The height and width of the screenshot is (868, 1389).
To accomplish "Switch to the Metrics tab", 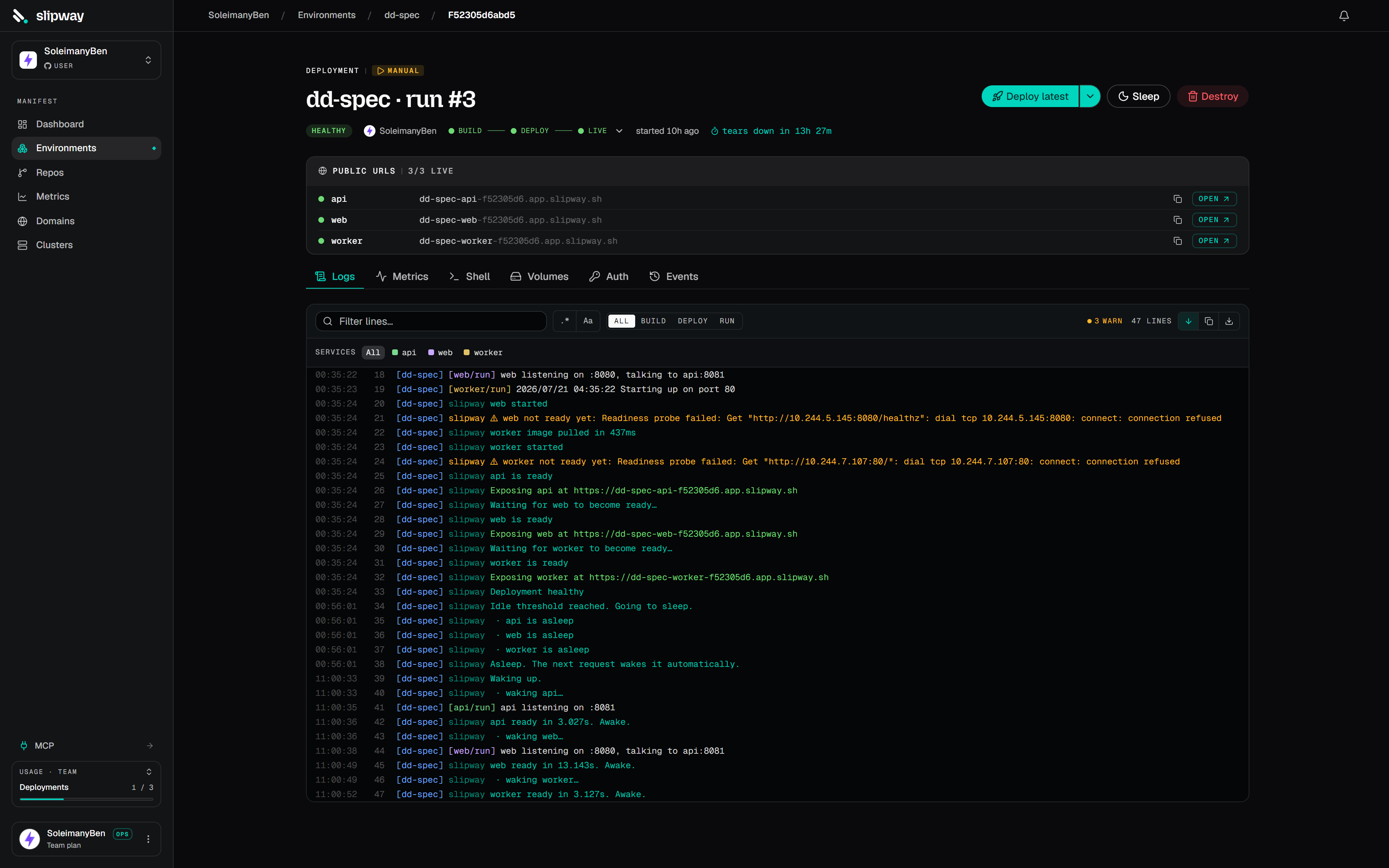I will tap(402, 277).
